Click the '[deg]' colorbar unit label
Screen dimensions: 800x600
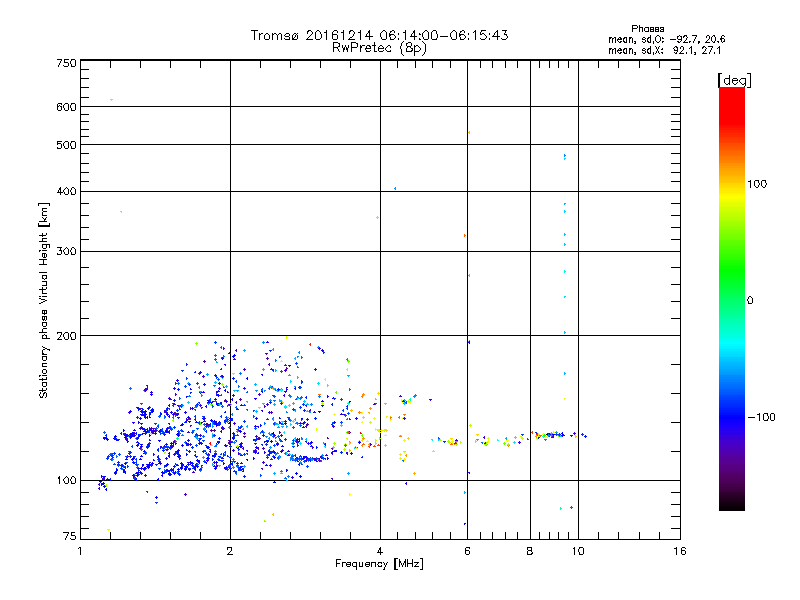click(x=734, y=81)
